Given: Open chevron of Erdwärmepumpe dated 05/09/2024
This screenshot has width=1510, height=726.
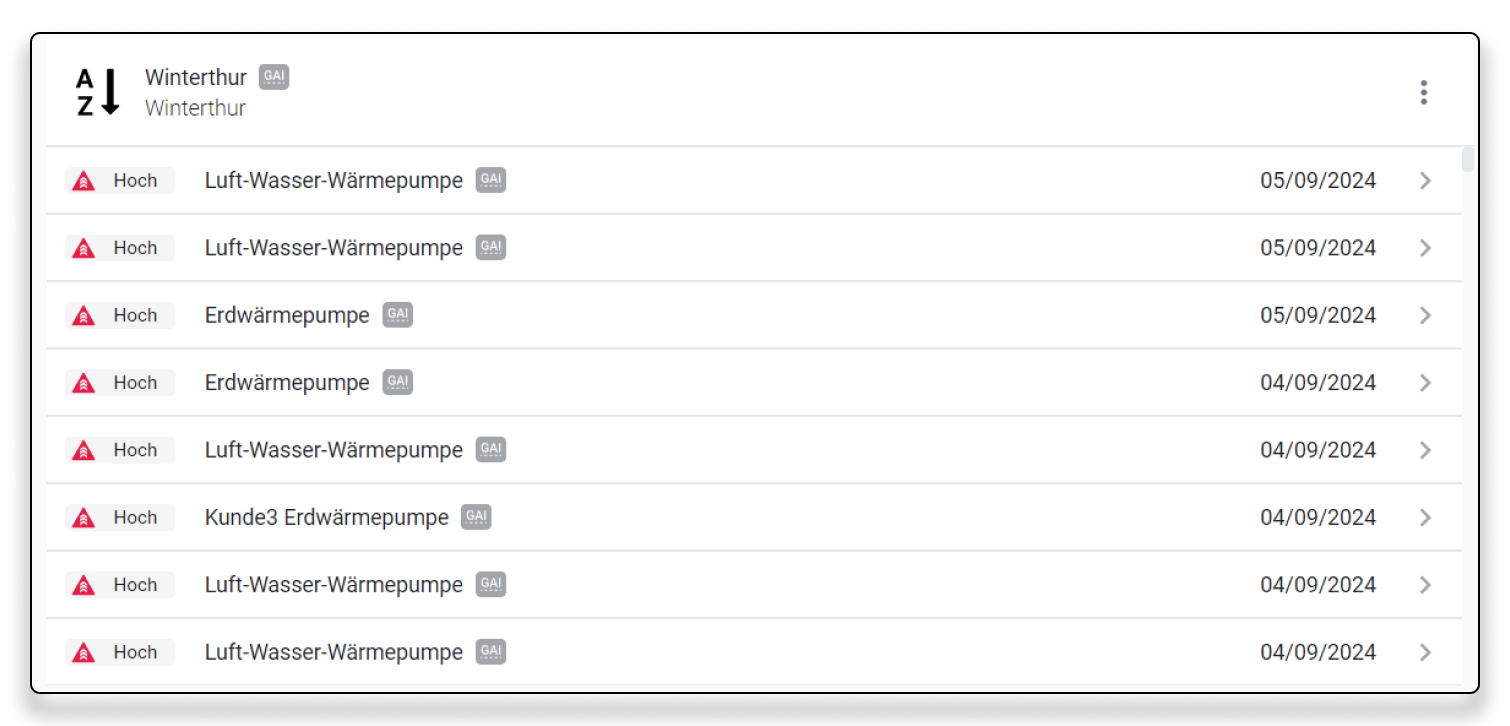Looking at the screenshot, I should [1425, 315].
